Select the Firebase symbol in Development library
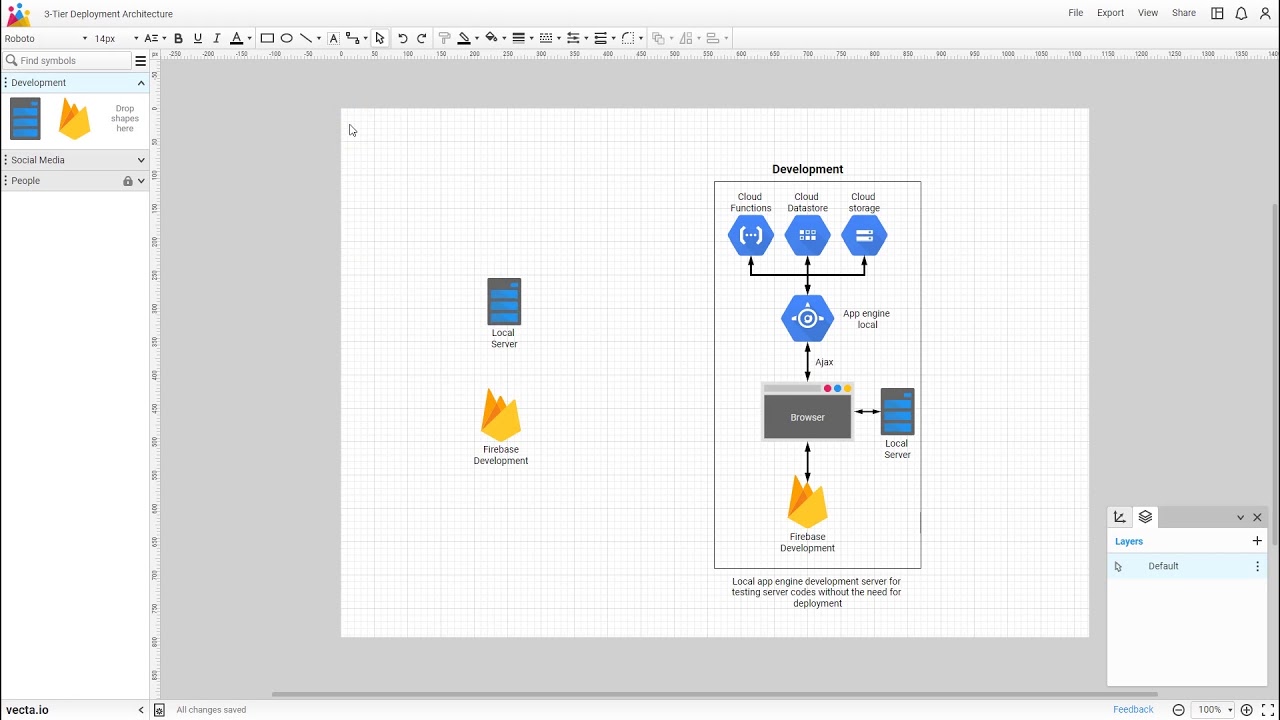The image size is (1280, 720). click(74, 118)
